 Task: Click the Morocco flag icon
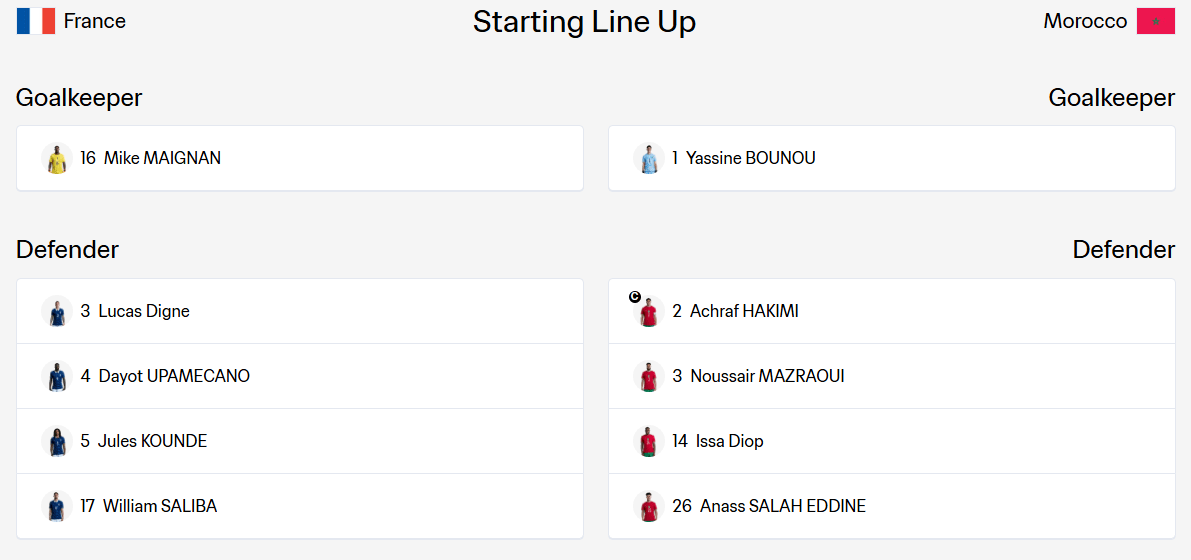(x=1156, y=21)
